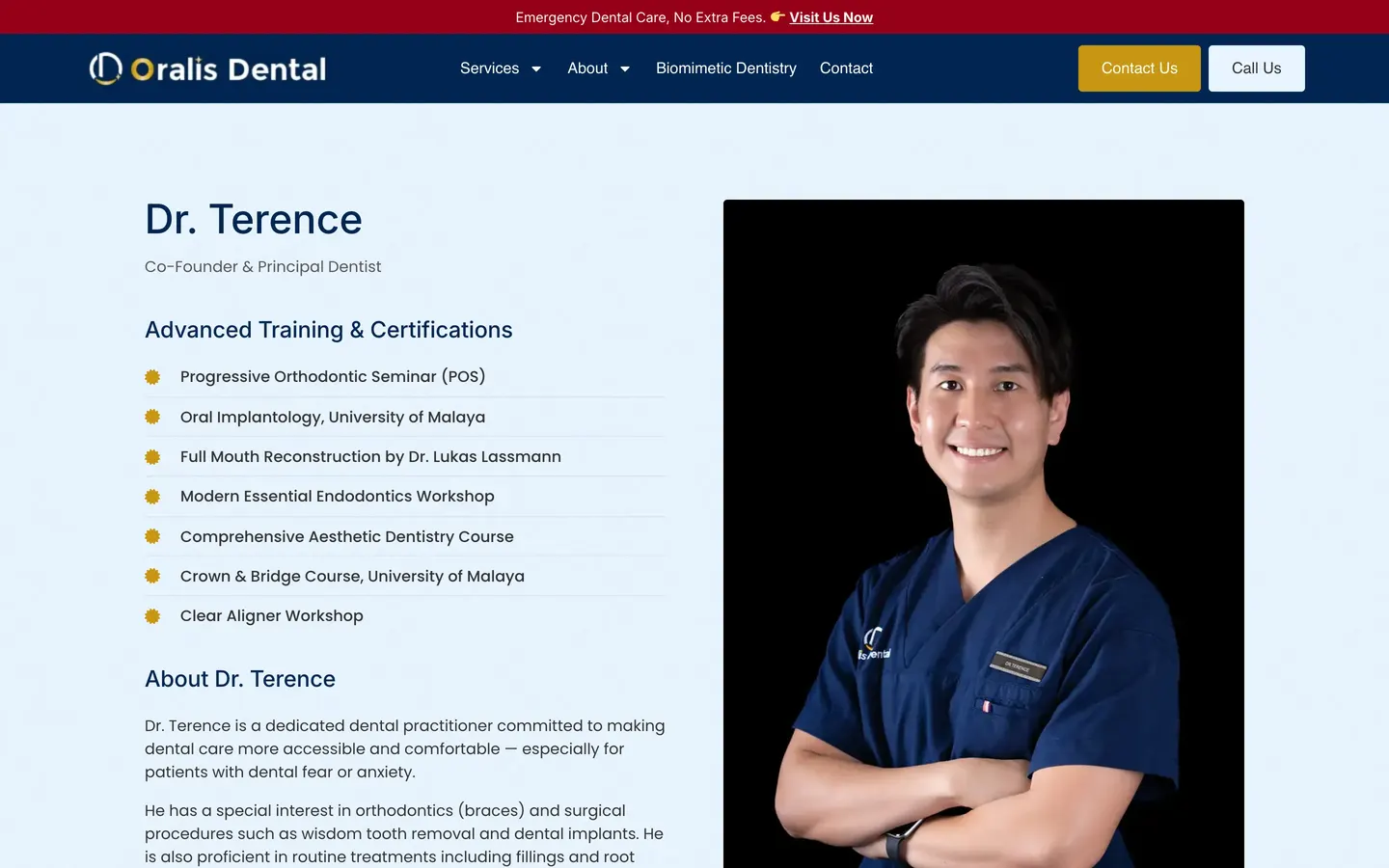Screen dimensions: 1389x868
Task: Select Modern Essential Endodontics Workshop text
Action: click(338, 496)
